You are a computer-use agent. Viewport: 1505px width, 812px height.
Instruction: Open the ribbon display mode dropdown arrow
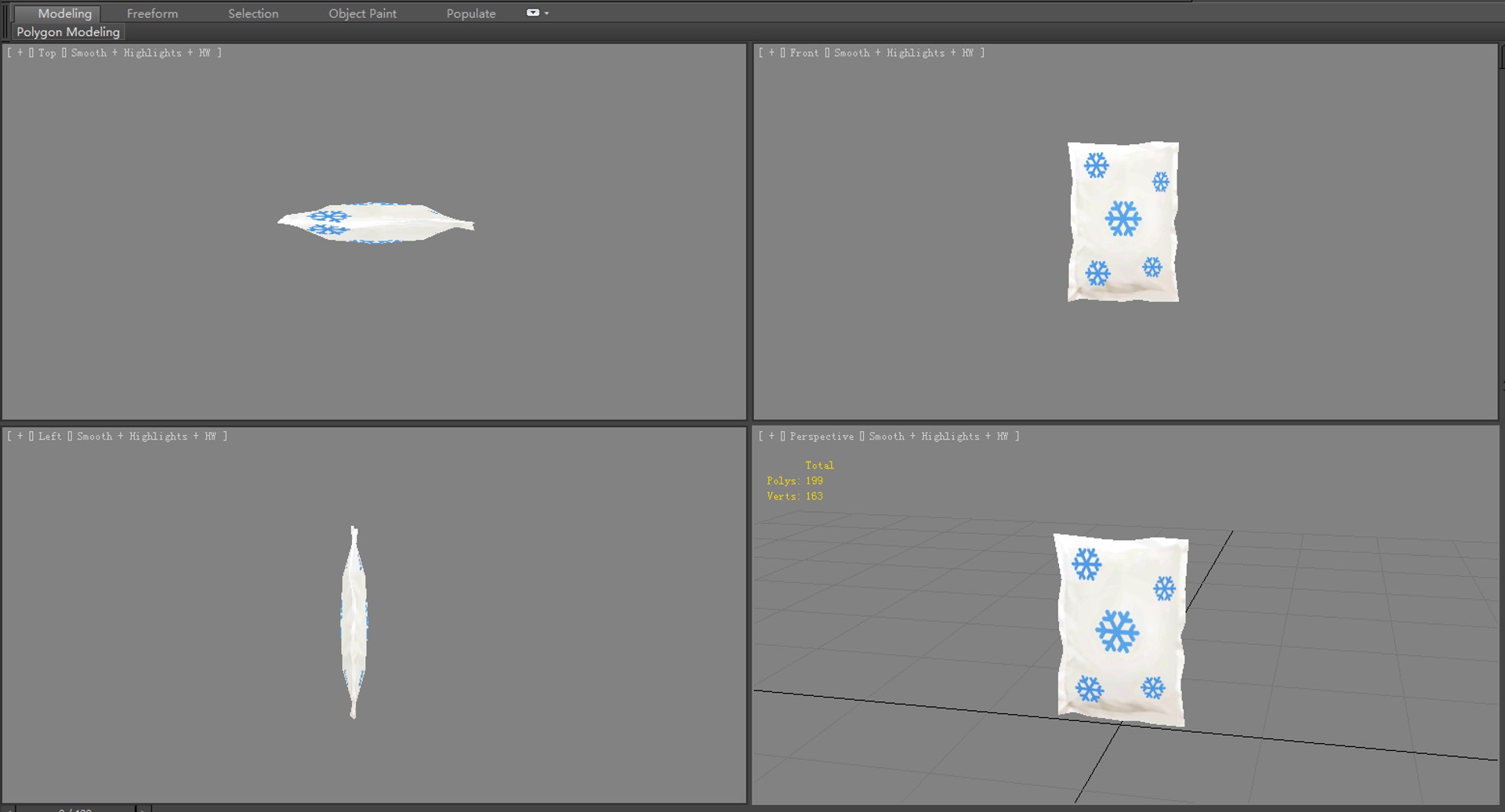(546, 13)
